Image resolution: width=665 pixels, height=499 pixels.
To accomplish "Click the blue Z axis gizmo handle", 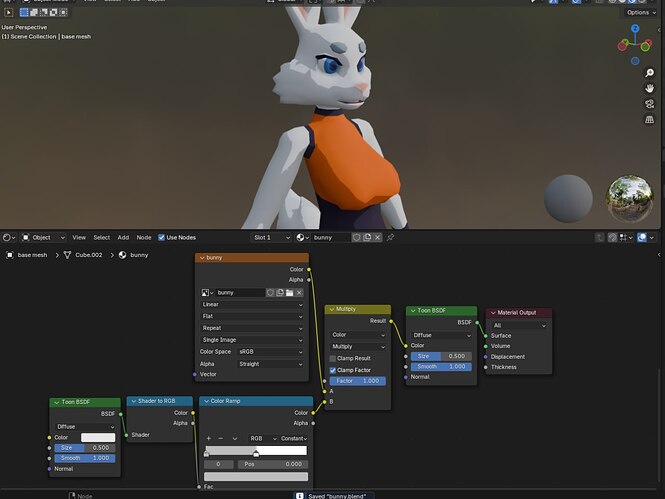I will [635, 28].
